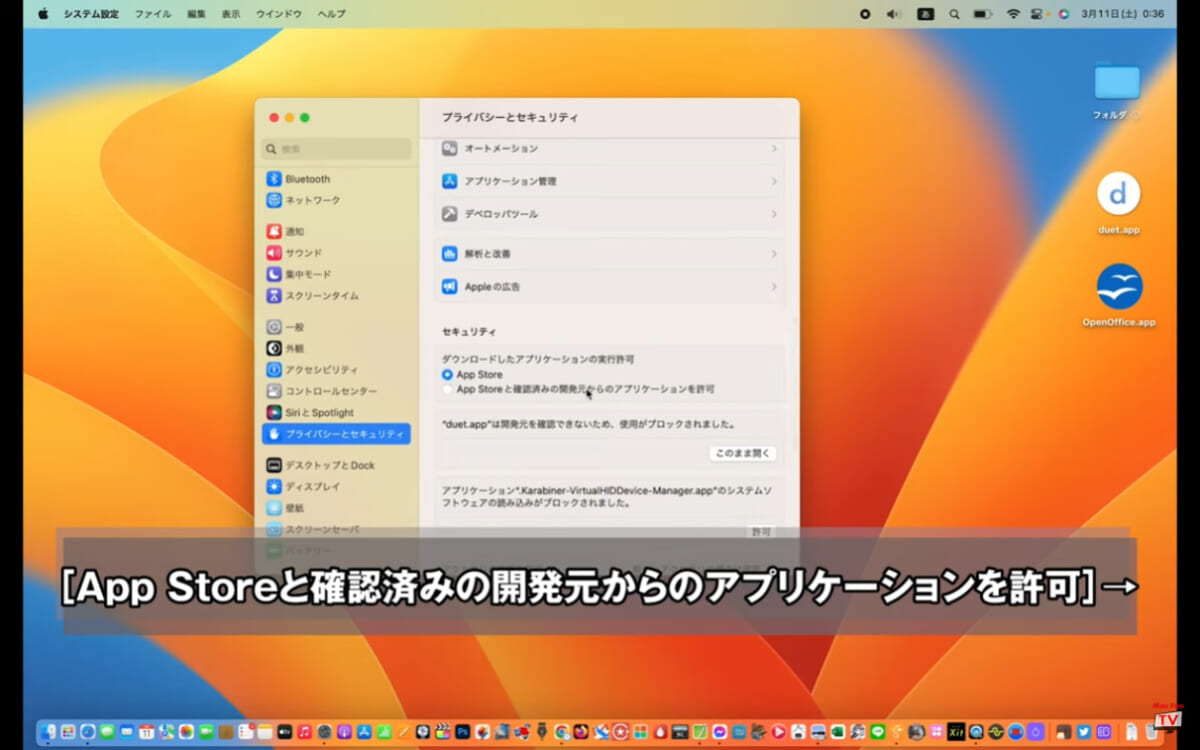Select ディスプレイ in the sidebar
Image resolution: width=1200 pixels, height=750 pixels.
pos(336,487)
